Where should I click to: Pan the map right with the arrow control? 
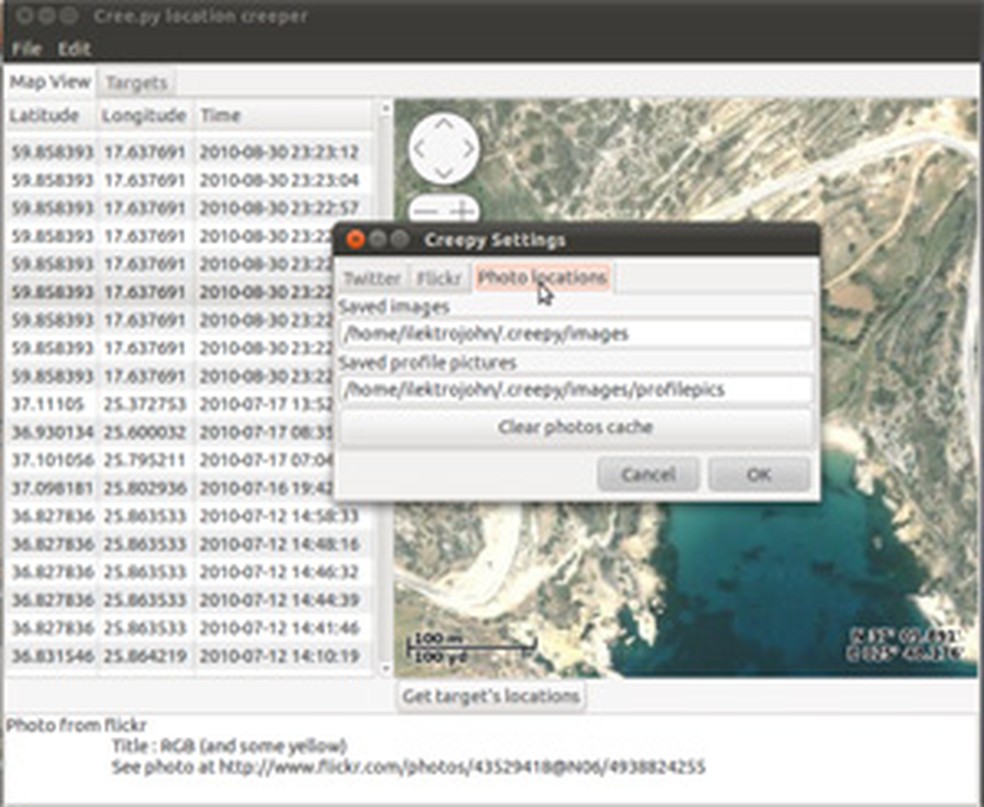(468, 150)
